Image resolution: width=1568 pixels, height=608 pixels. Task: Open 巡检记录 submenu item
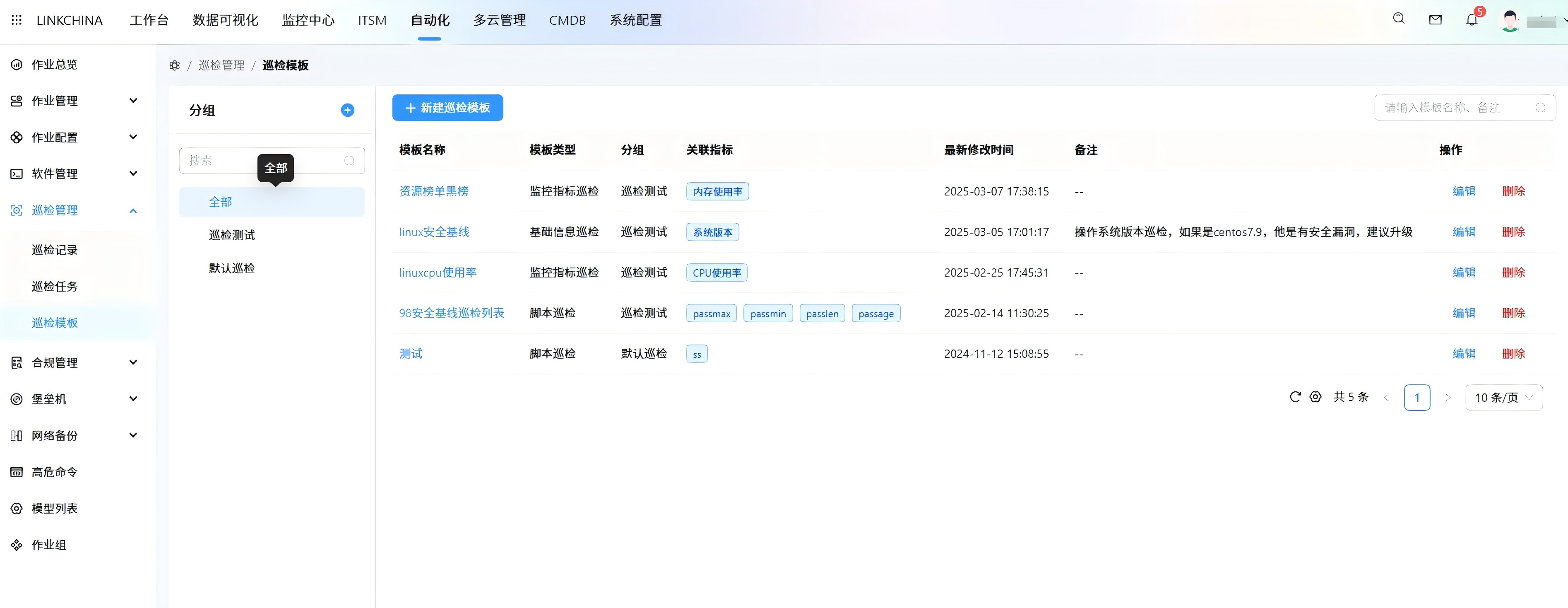click(x=55, y=251)
